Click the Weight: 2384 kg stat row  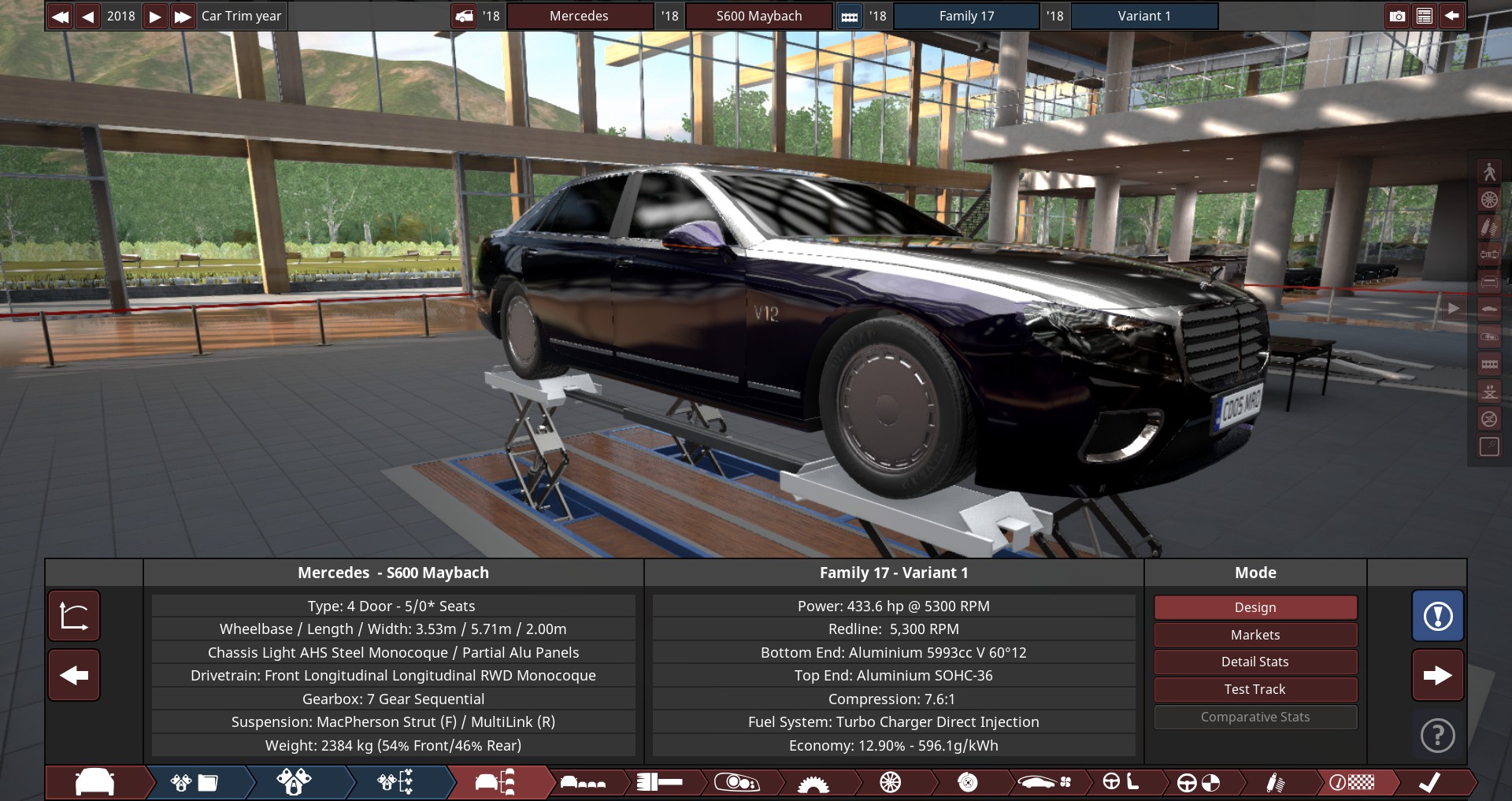[x=393, y=745]
